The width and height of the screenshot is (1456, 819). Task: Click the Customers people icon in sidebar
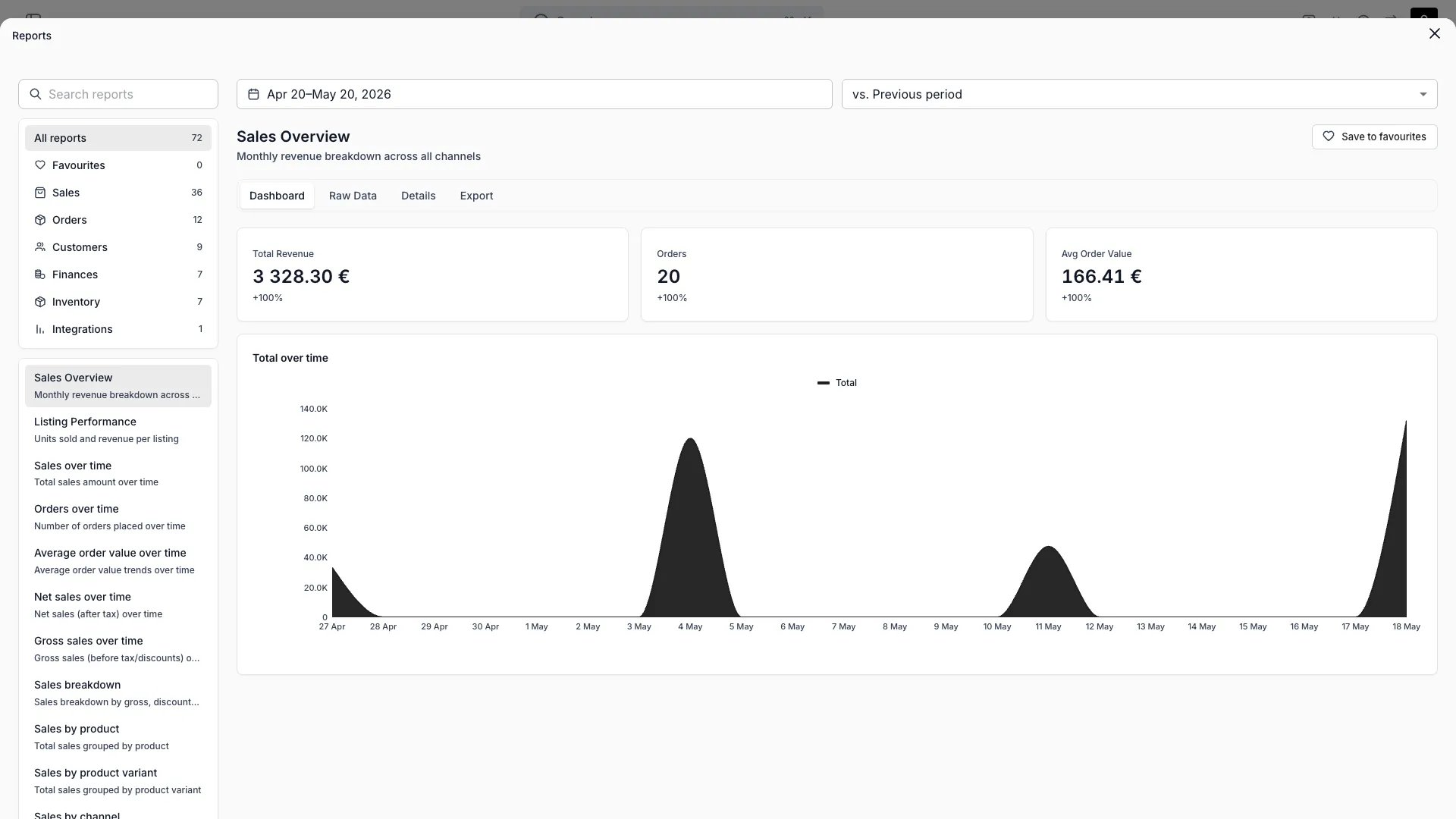(x=40, y=247)
